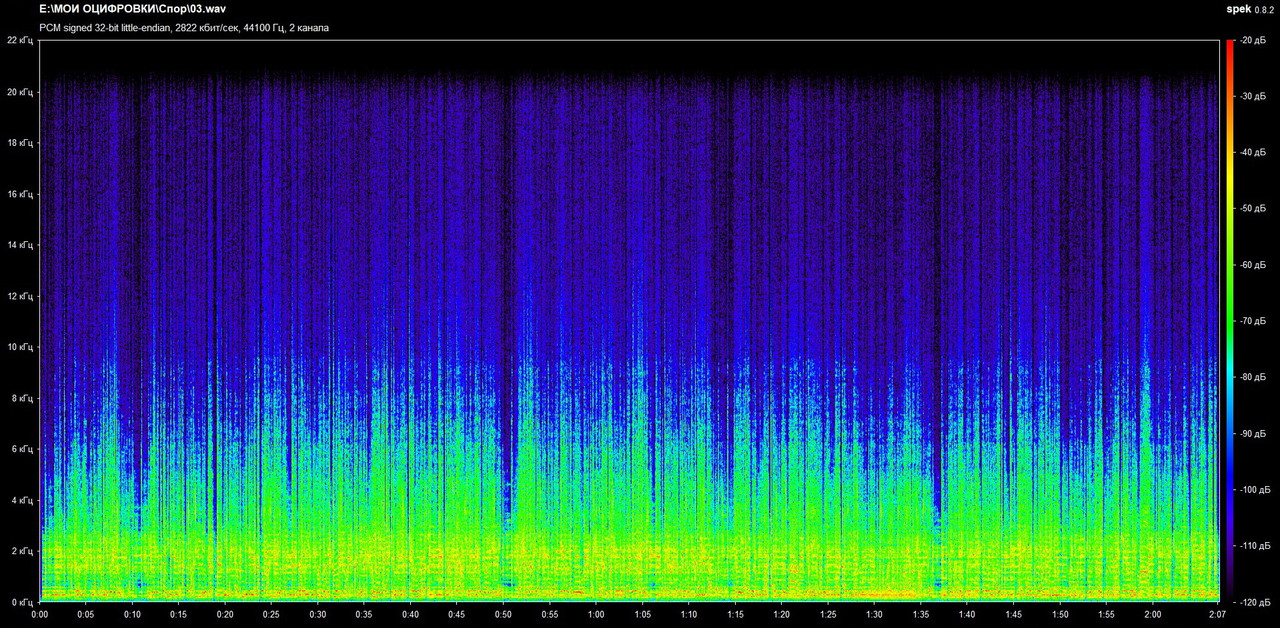Click the '2:00' time axis label
The height and width of the screenshot is (628, 1280).
pyautogui.click(x=1154, y=615)
